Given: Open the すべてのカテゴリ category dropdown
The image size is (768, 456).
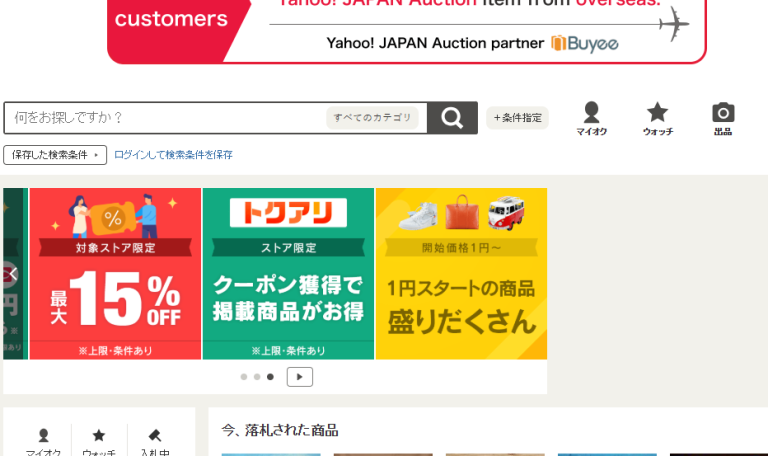Looking at the screenshot, I should 372,118.
